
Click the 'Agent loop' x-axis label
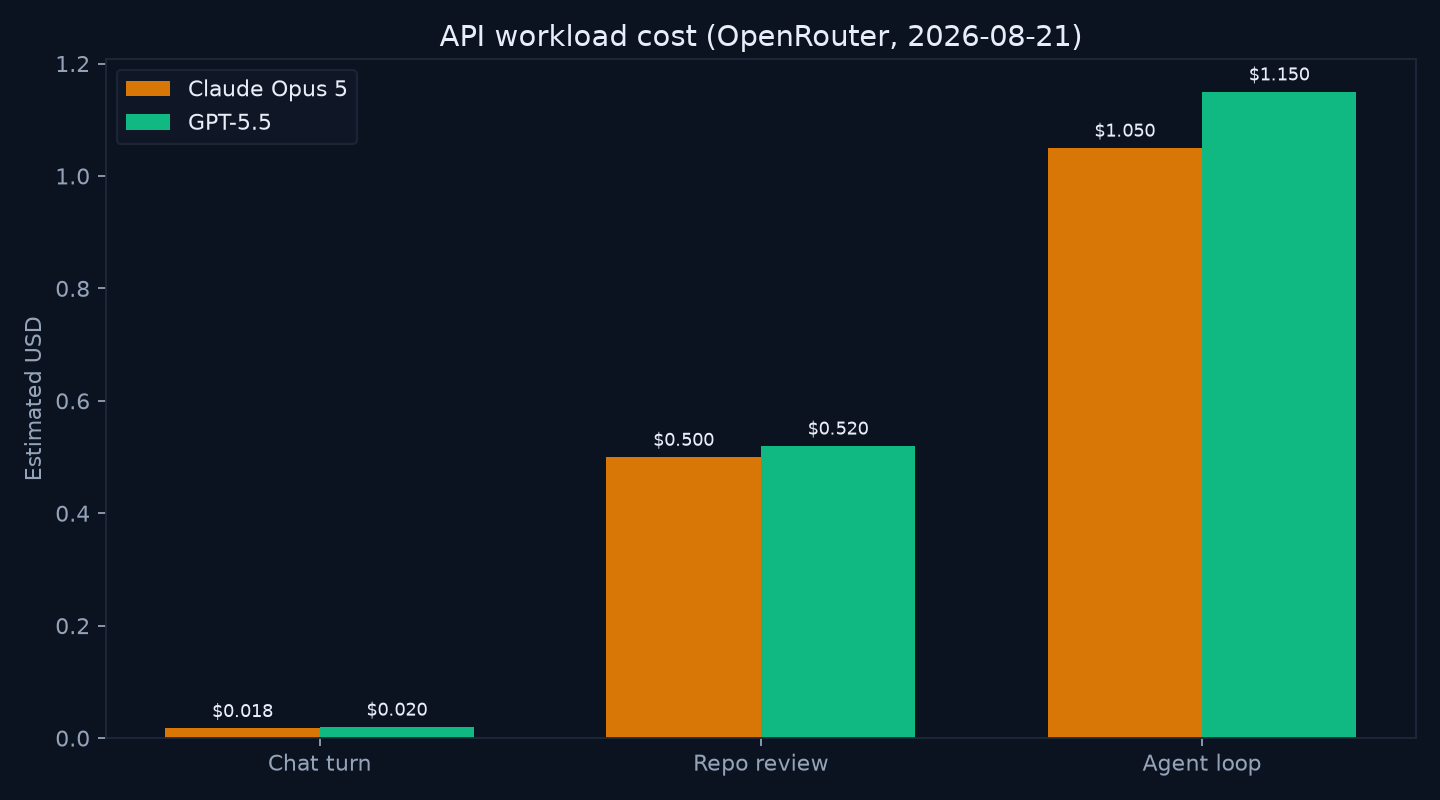click(x=1202, y=764)
